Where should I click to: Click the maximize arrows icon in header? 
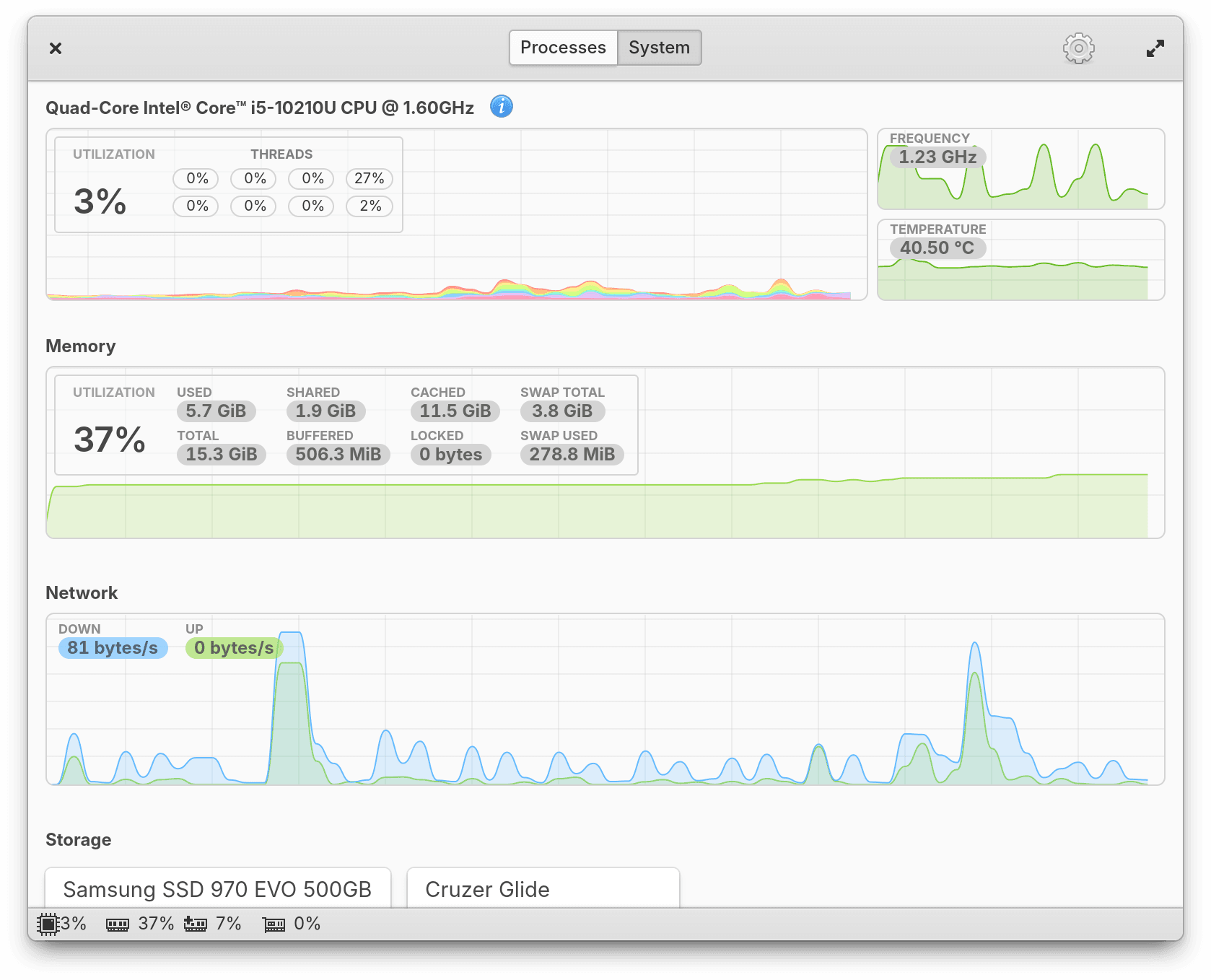point(1155,48)
